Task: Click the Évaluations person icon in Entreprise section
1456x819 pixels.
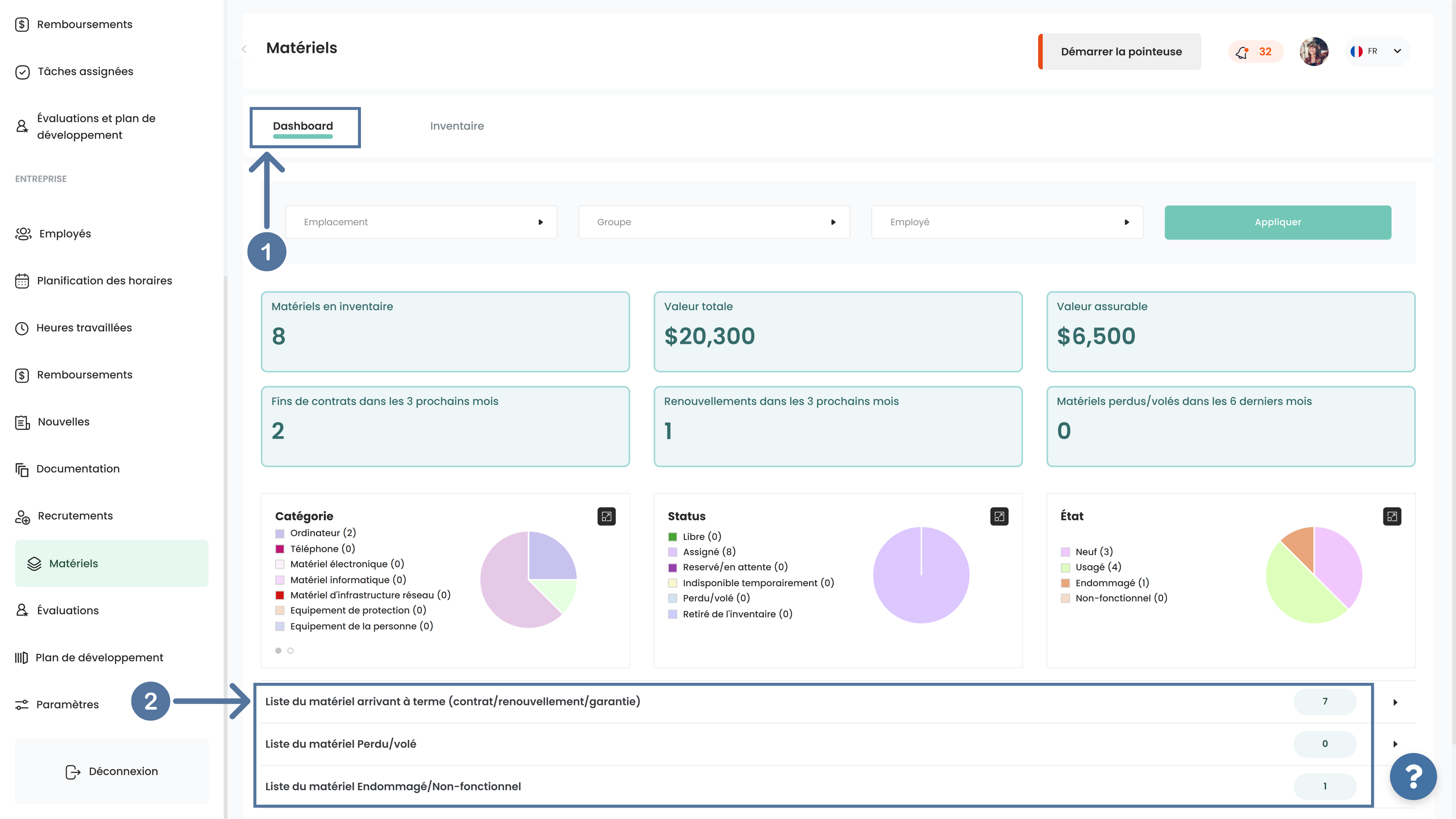Action: tap(22, 611)
